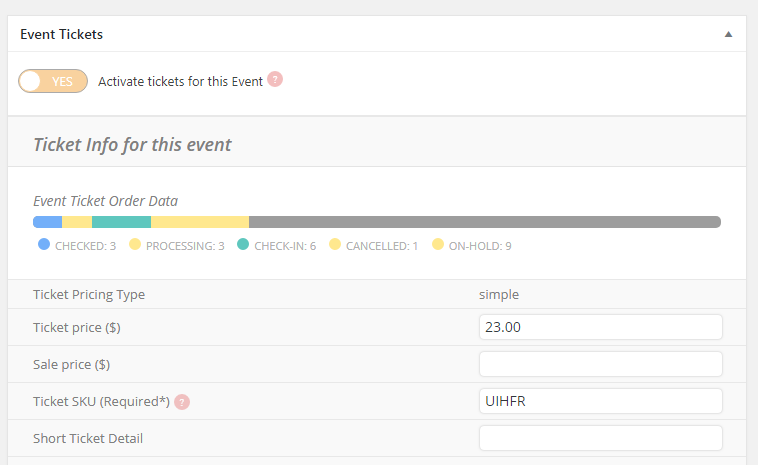Image resolution: width=758 pixels, height=465 pixels.
Task: Click help icon next to Ticket SKU
Action: click(x=182, y=402)
